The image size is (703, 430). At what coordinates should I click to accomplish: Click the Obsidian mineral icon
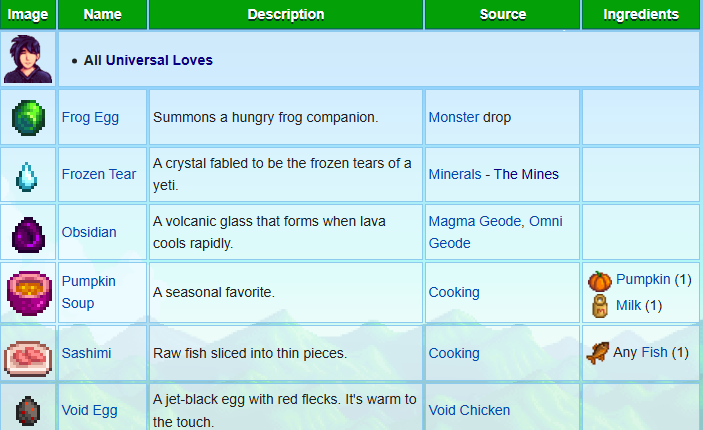coord(28,233)
